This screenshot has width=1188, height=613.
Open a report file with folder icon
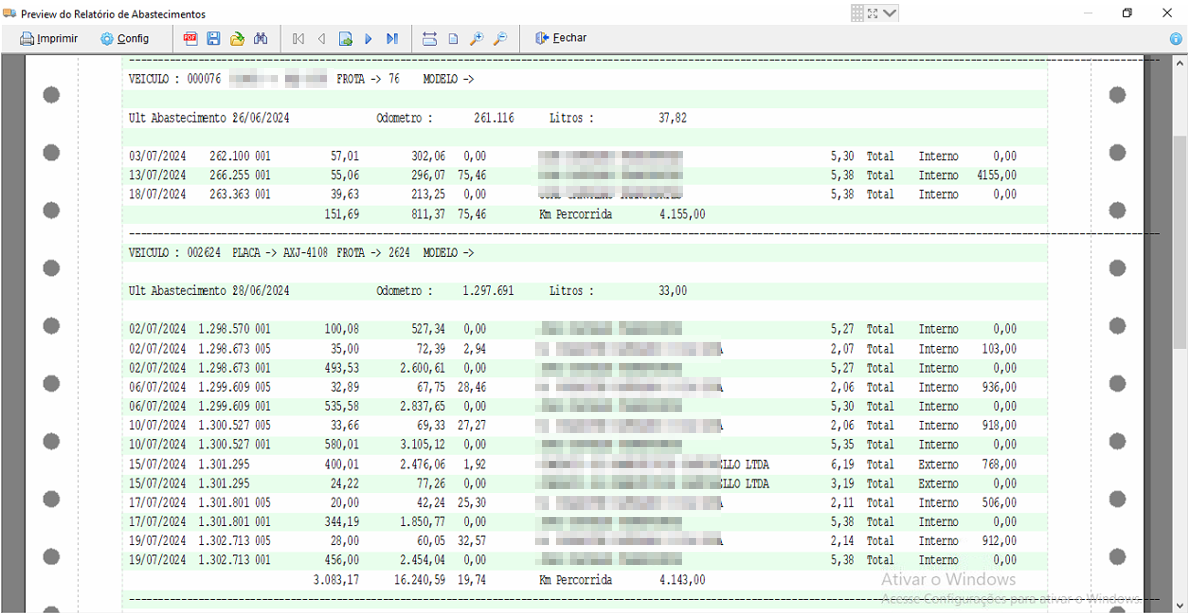pyautogui.click(x=237, y=39)
